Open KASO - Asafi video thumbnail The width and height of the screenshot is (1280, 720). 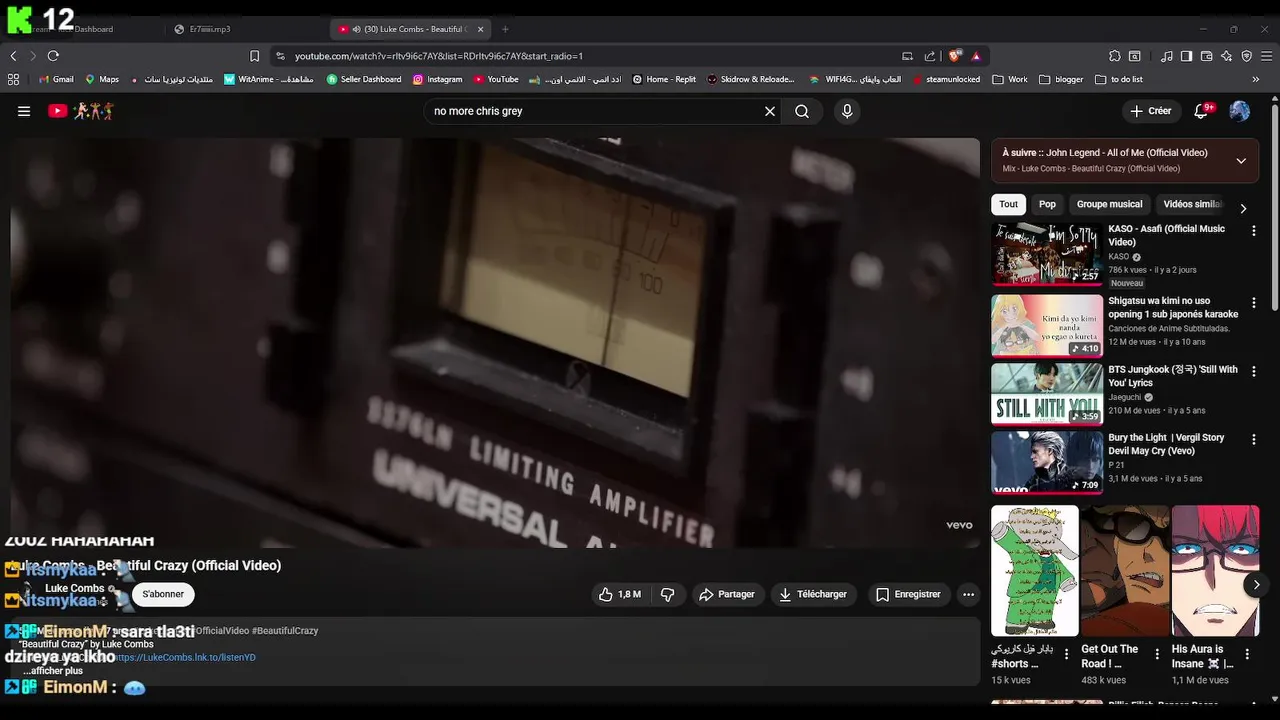point(1047,254)
